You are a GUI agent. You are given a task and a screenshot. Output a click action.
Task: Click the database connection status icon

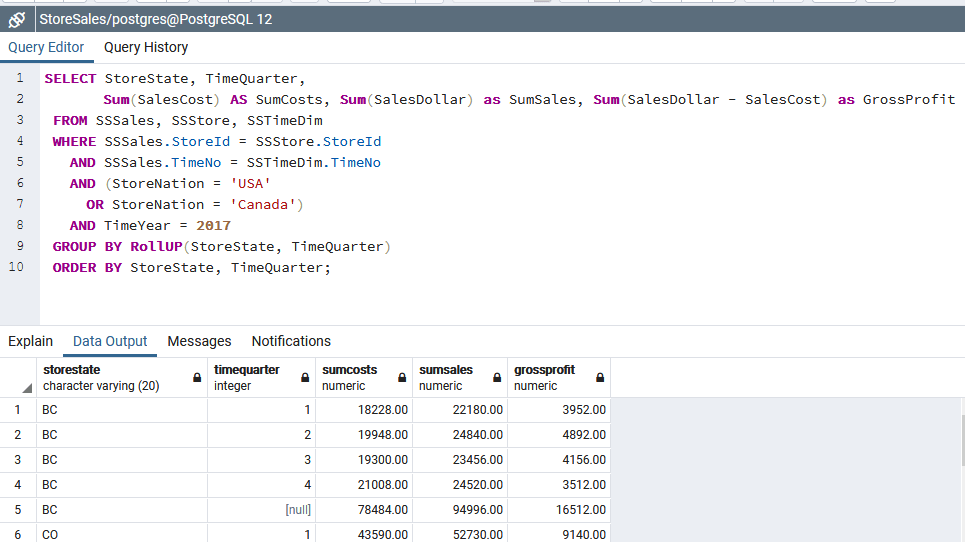click(x=16, y=19)
